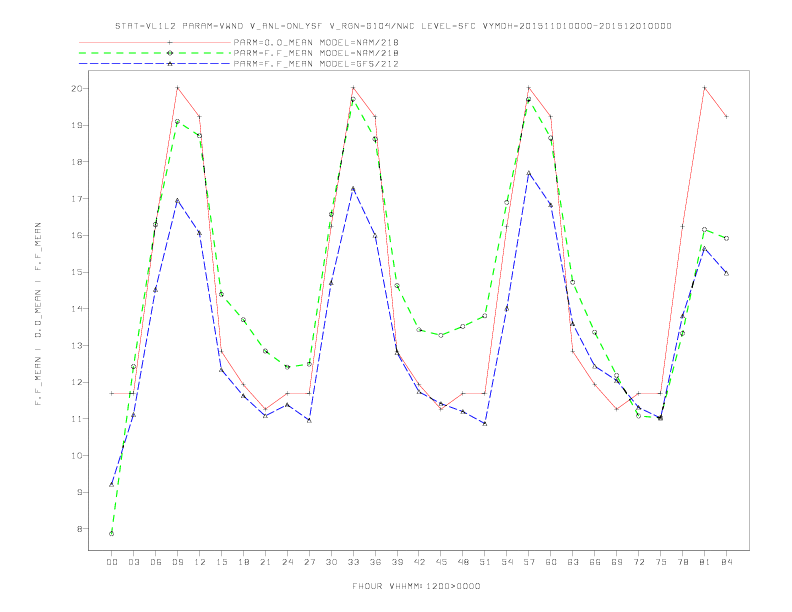Screen dimensions: 792x612
Task: Click y-axis tick value 11
Action: tap(77, 419)
